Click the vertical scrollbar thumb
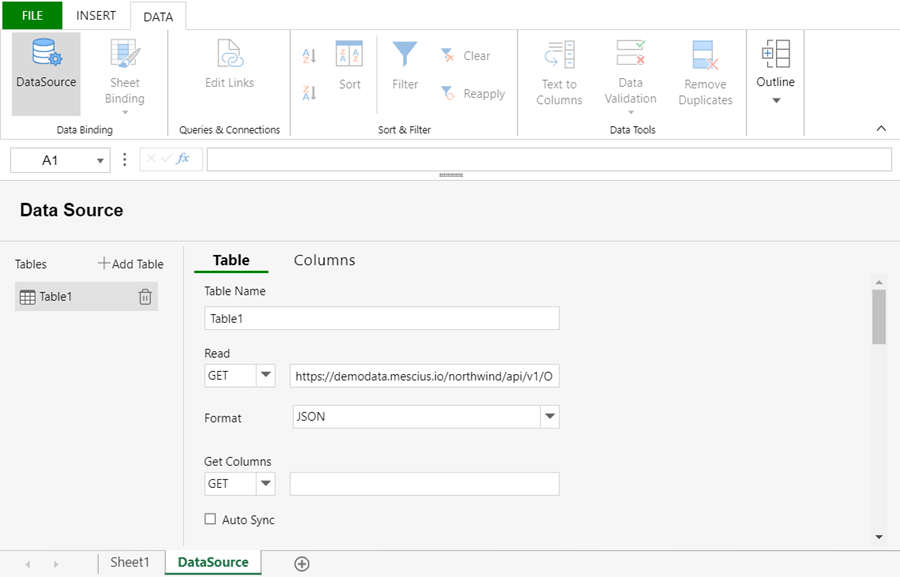The image size is (900, 577). click(x=879, y=316)
